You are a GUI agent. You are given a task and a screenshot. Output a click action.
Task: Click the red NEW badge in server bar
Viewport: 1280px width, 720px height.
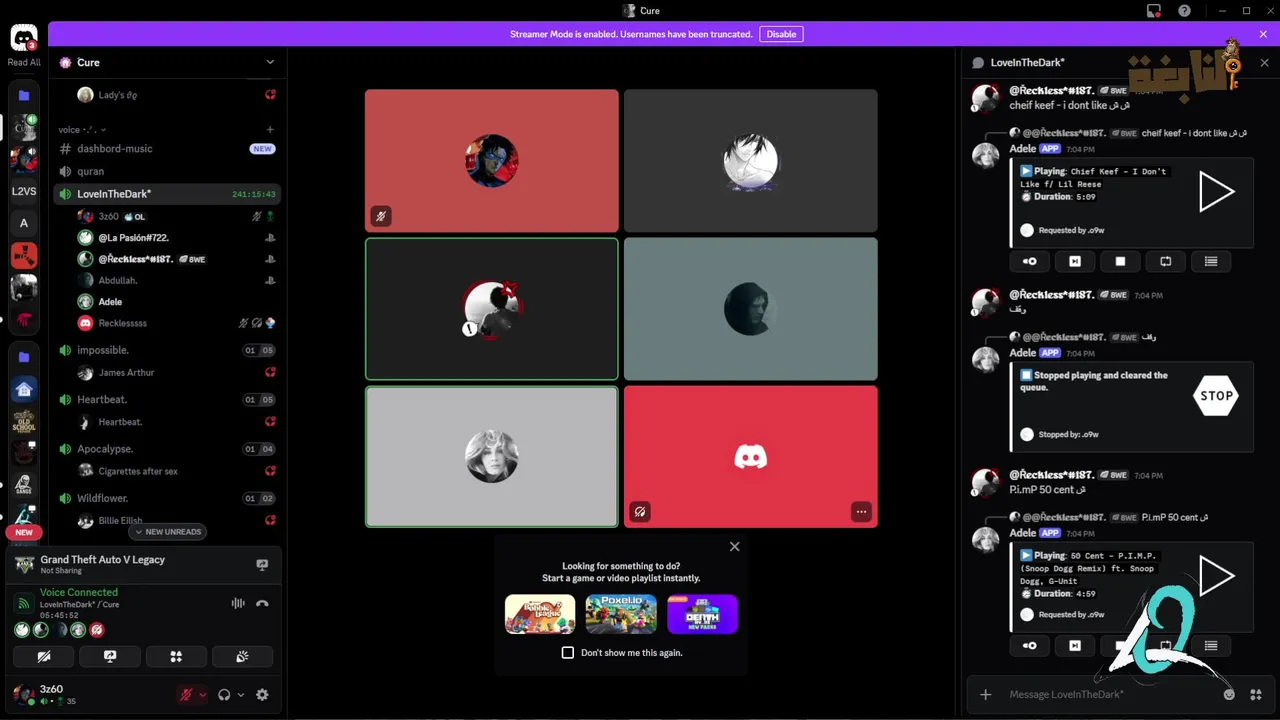click(24, 532)
